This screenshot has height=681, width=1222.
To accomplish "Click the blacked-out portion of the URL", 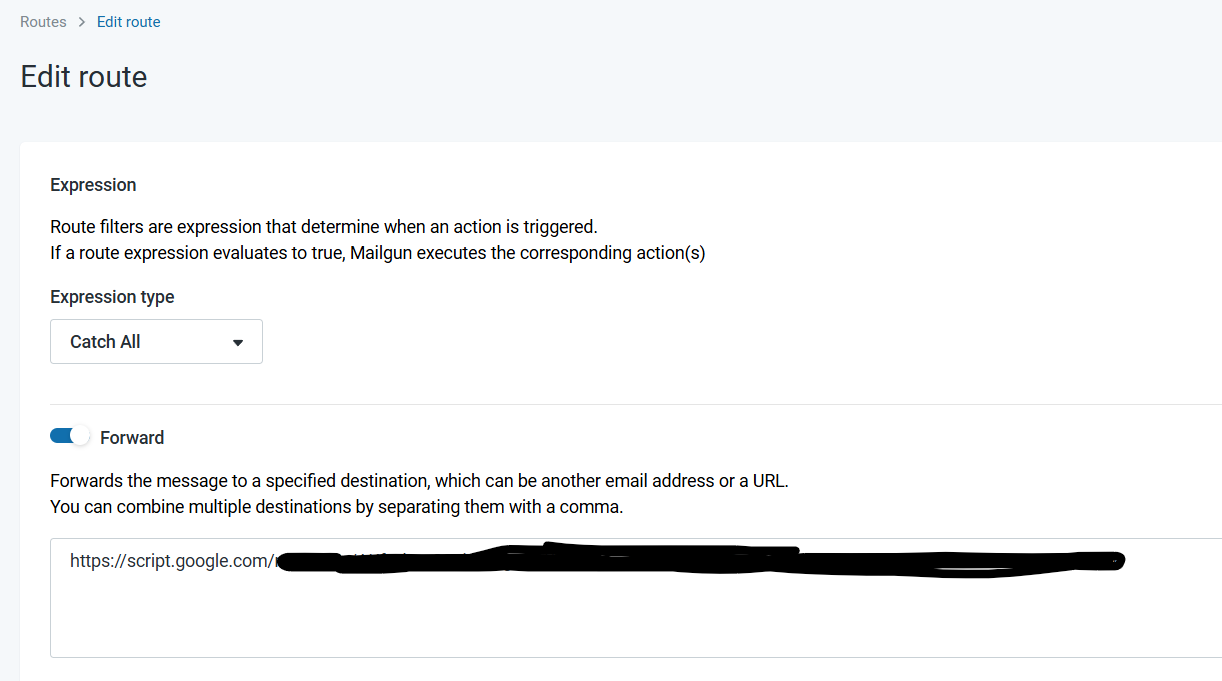I will coord(700,561).
